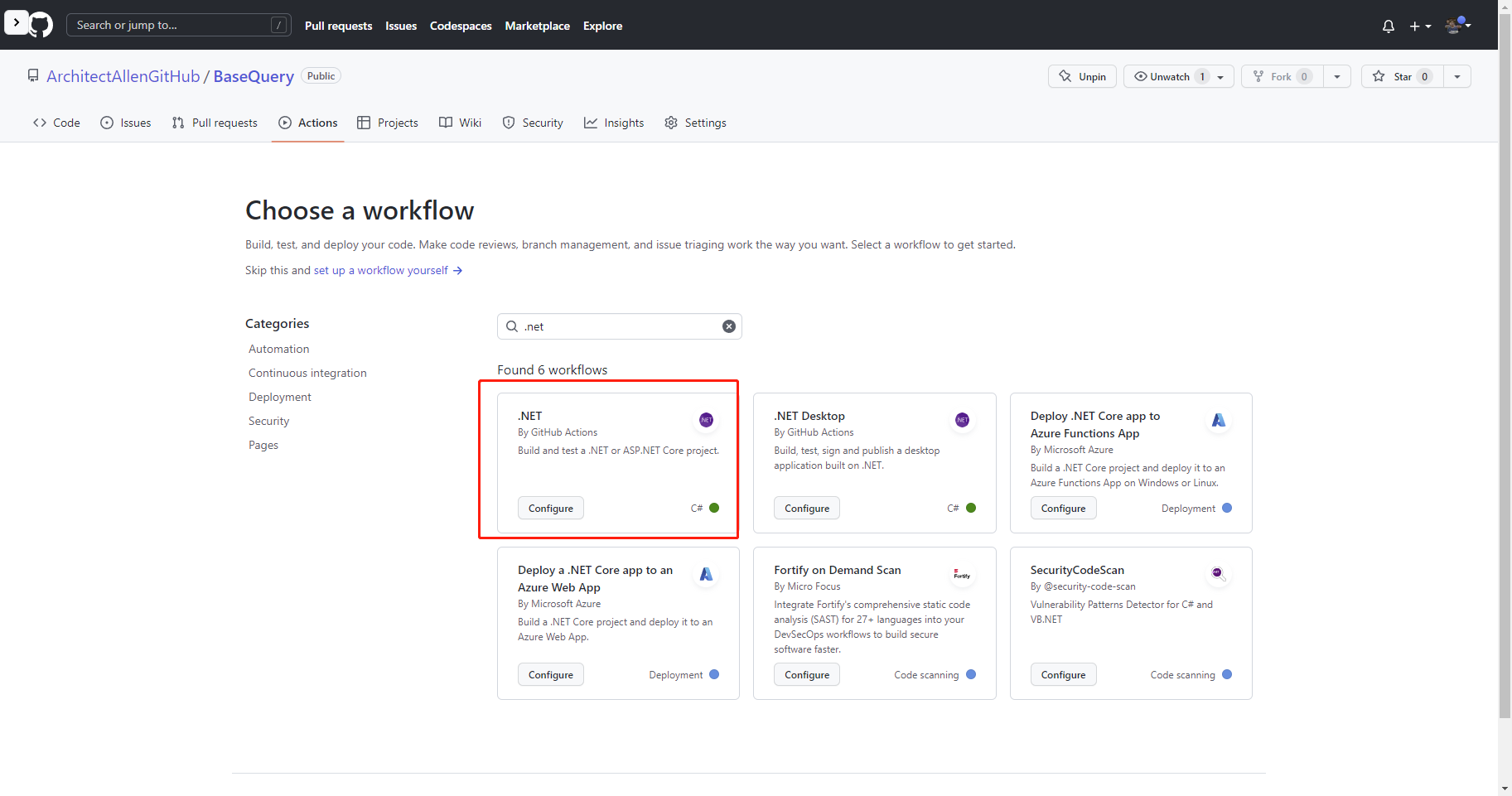Click the Fortify logo icon
Image resolution: width=1512 pixels, height=796 pixels.
[x=962, y=574]
